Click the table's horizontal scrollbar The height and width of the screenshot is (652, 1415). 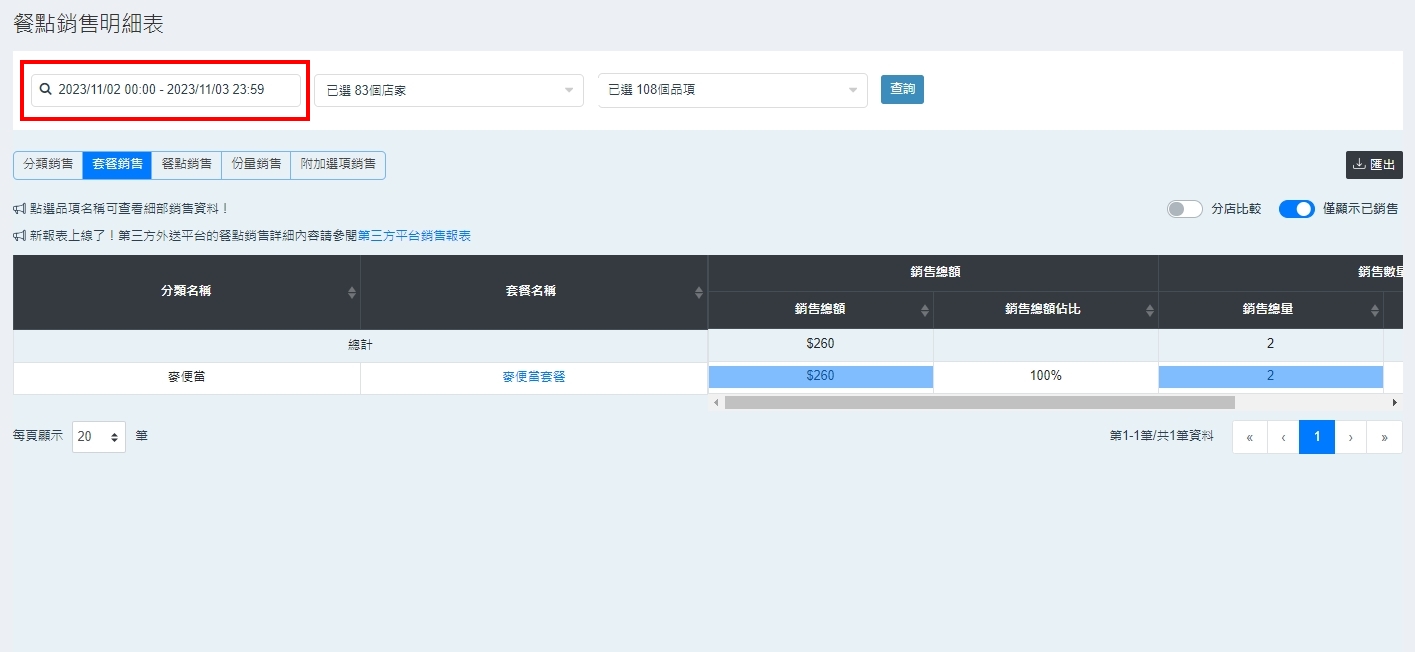click(979, 402)
